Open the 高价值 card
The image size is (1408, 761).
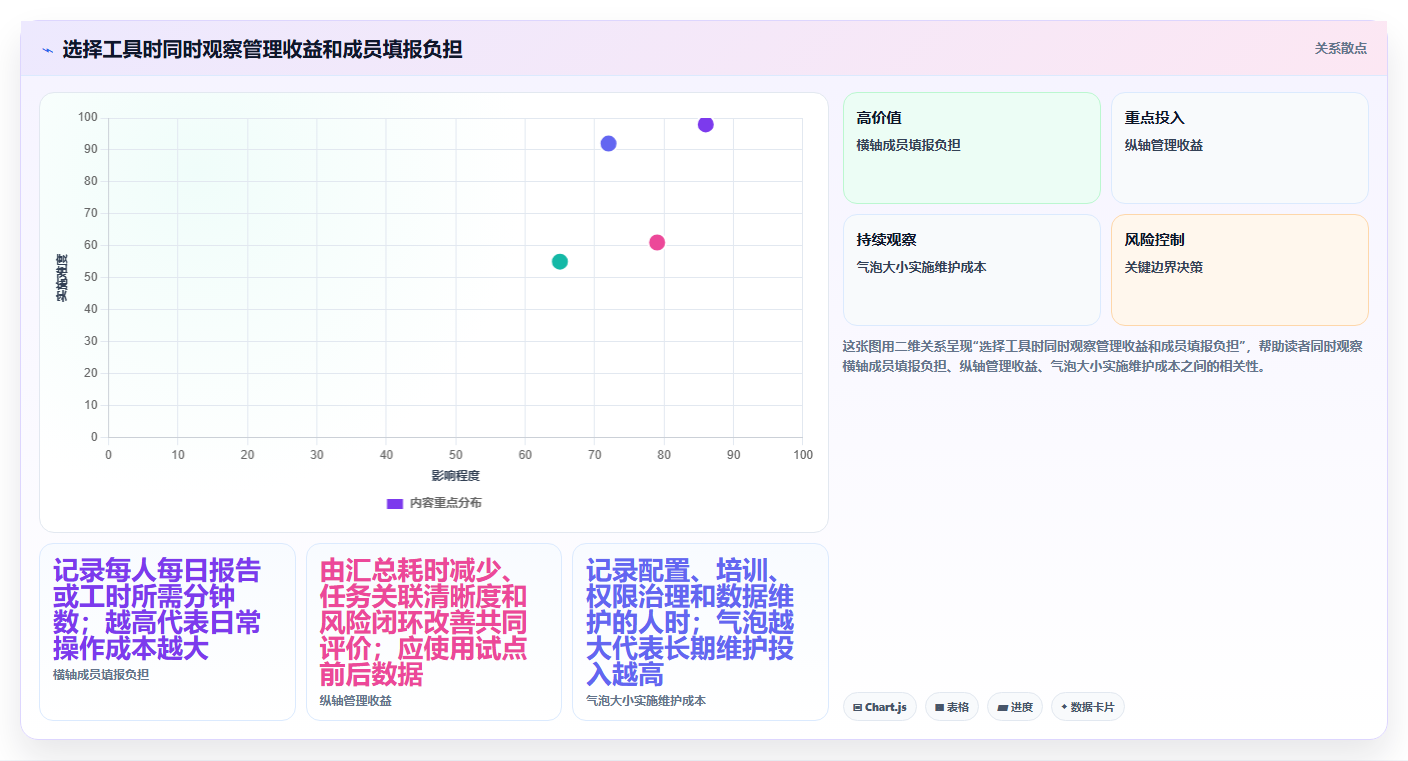pos(972,148)
